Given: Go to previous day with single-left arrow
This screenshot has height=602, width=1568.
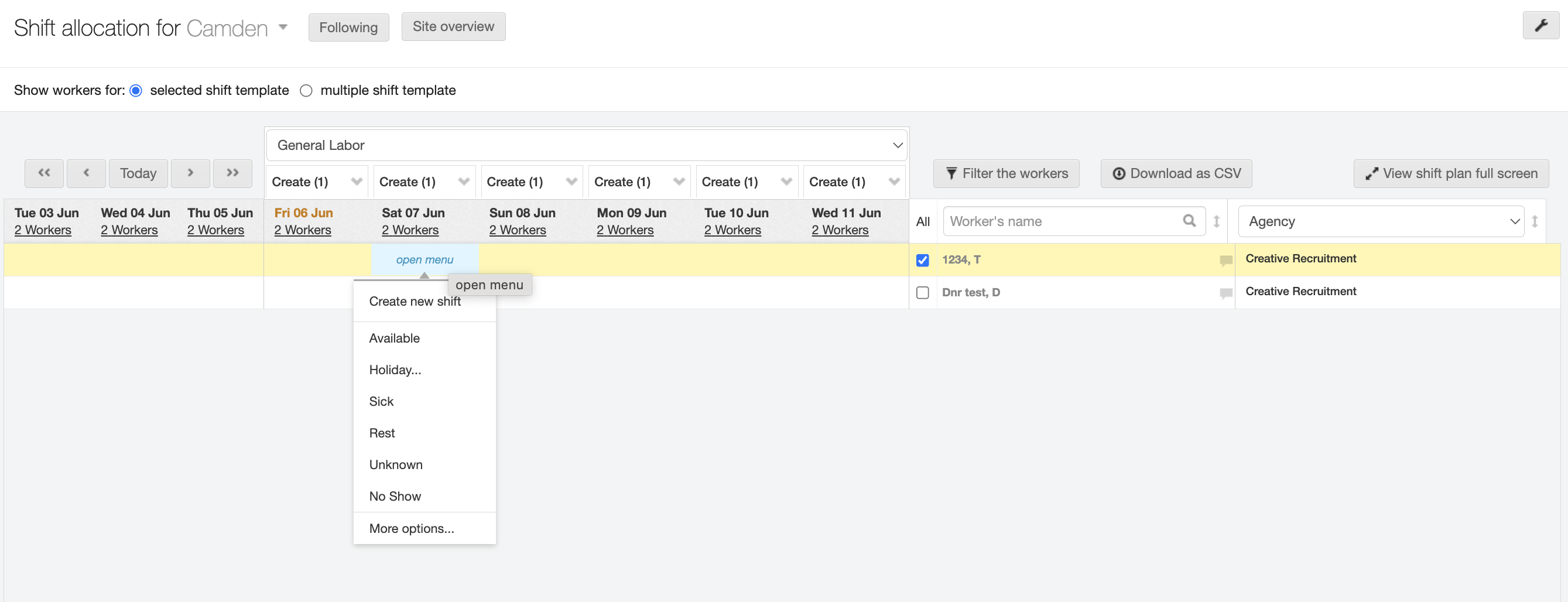Looking at the screenshot, I should click(86, 173).
